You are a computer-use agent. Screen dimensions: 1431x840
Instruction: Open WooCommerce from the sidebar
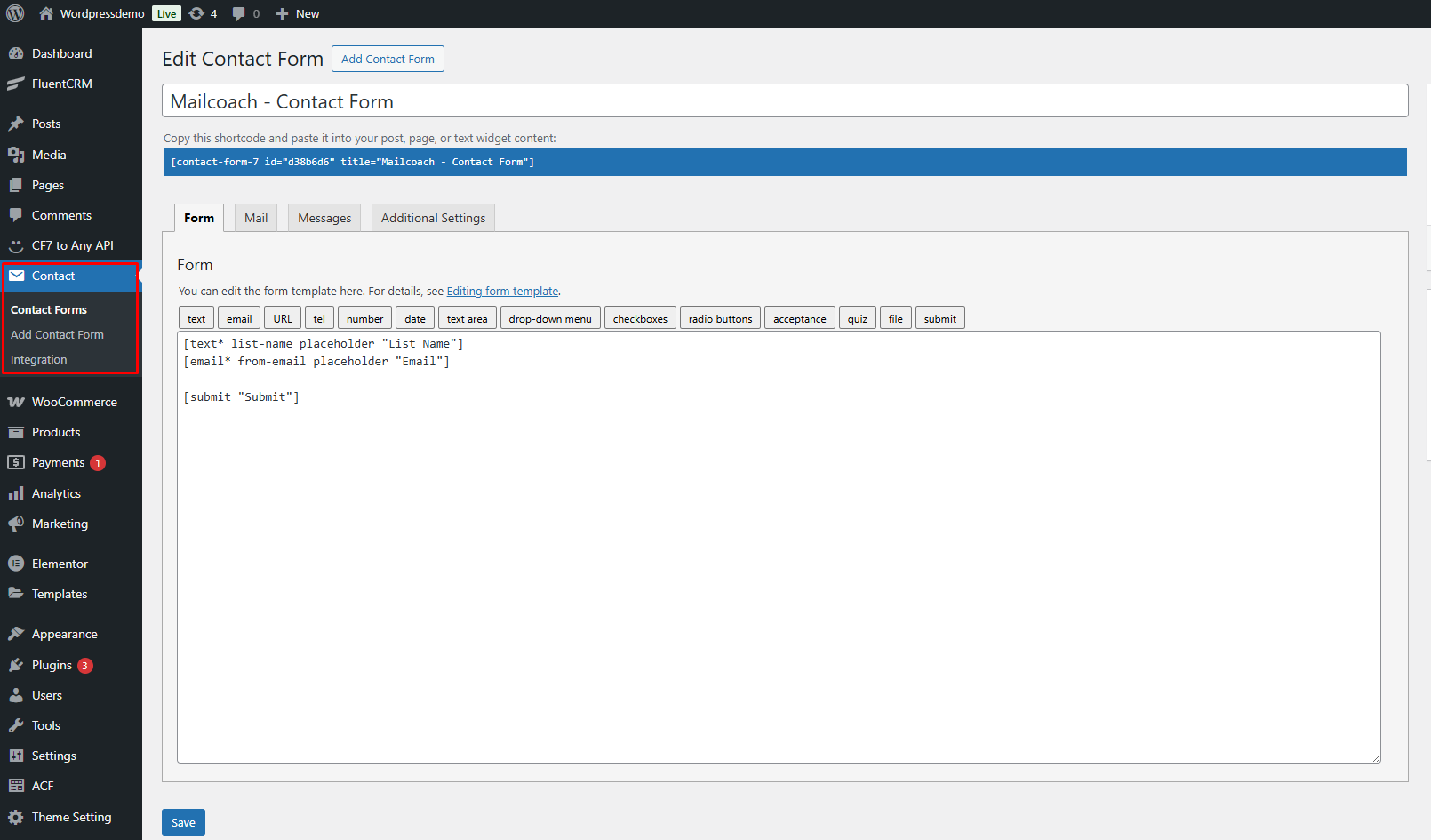pos(74,402)
